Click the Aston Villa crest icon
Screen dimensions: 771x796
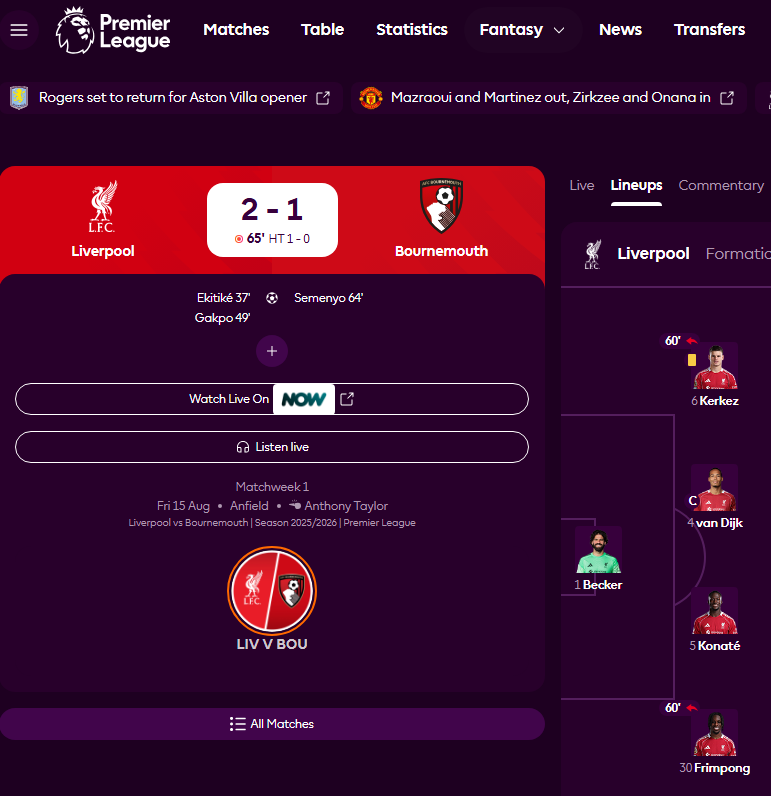19,98
